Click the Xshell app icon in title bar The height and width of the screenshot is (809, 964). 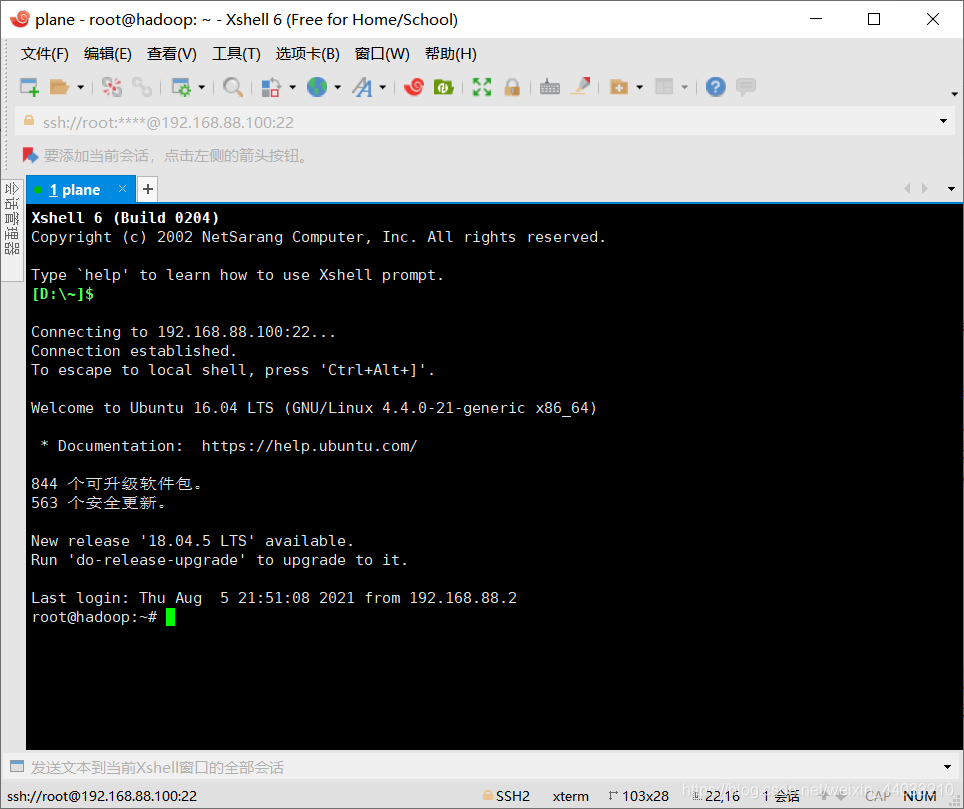pyautogui.click(x=20, y=19)
